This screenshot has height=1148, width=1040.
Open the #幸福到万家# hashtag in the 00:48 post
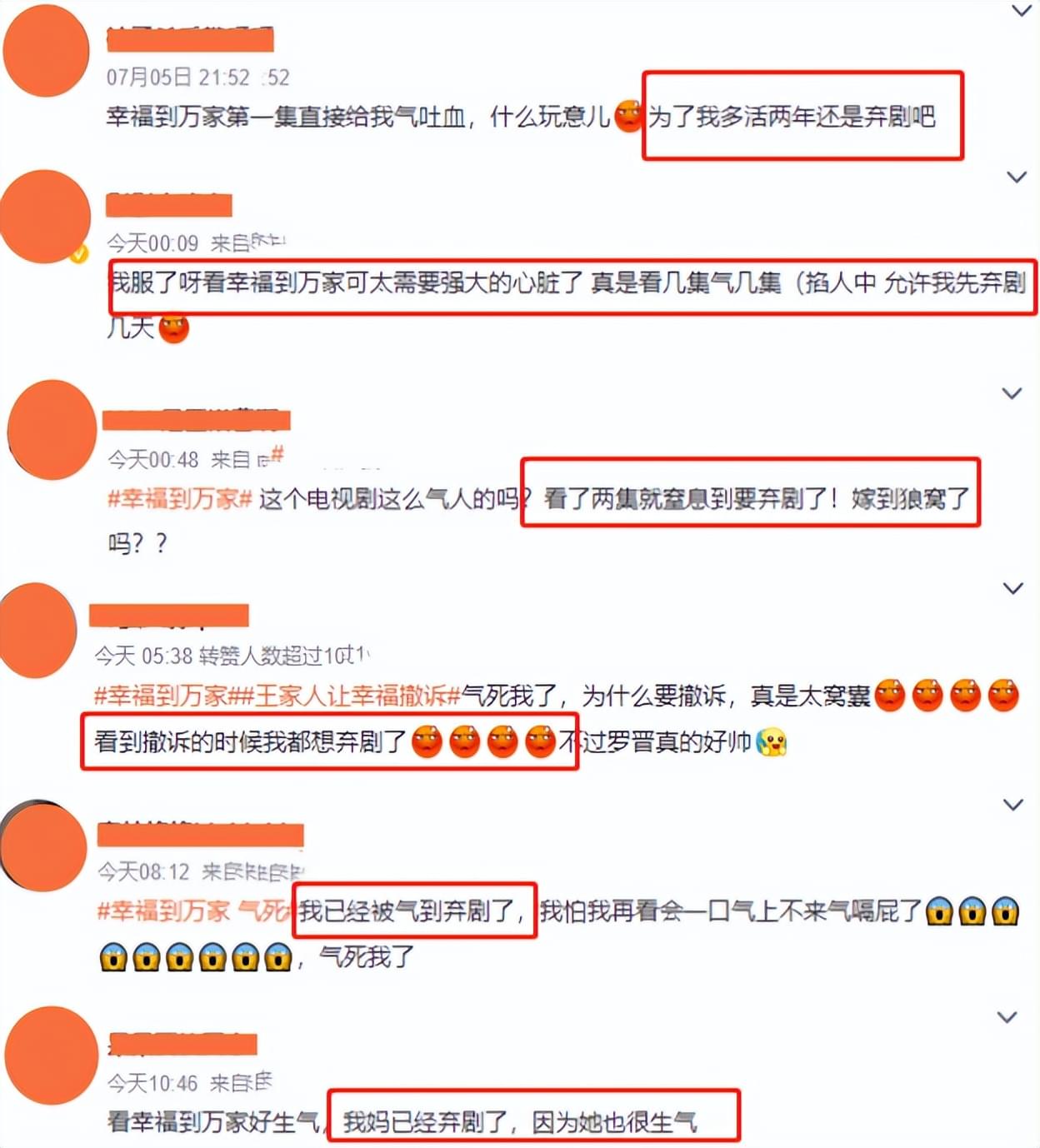coord(180,499)
